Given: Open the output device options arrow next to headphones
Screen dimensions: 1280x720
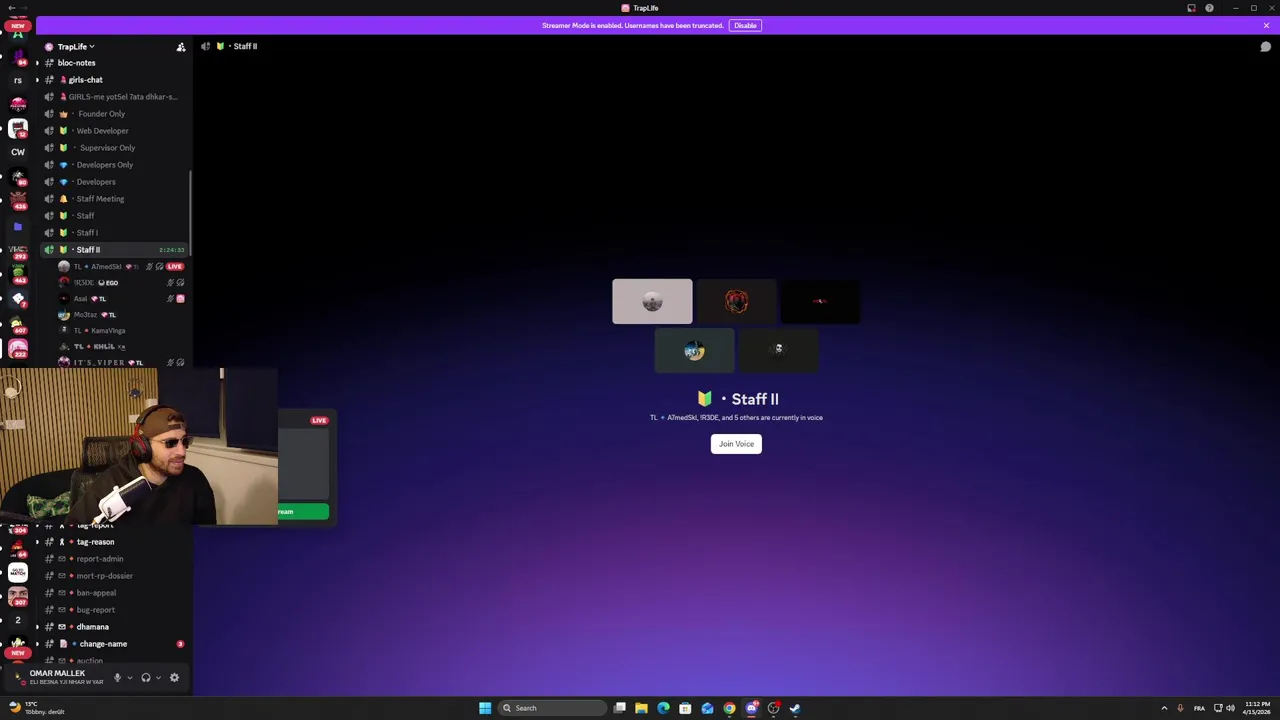Looking at the screenshot, I should click(158, 678).
